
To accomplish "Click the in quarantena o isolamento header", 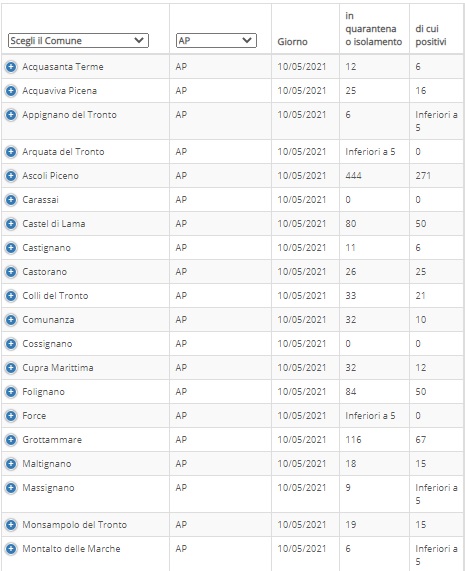I will pos(374,29).
